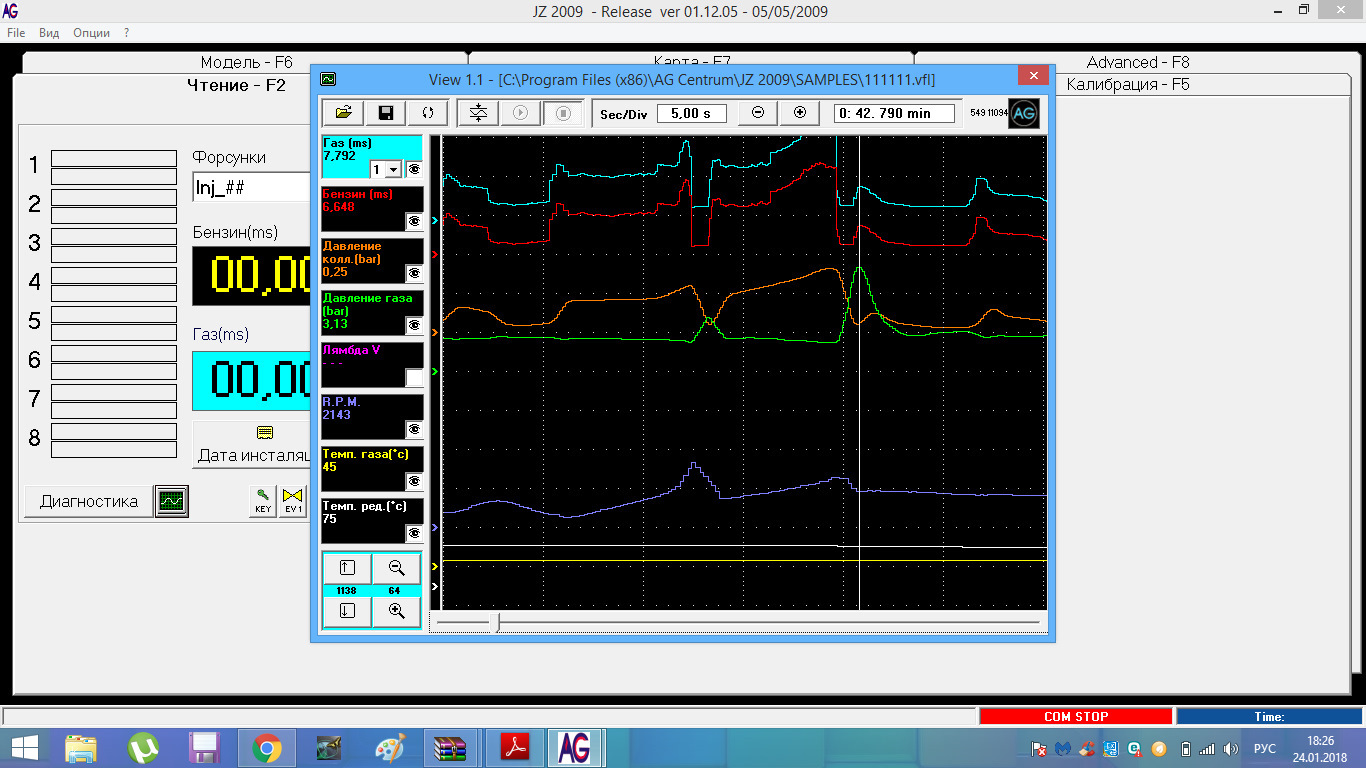The height and width of the screenshot is (768, 1366).
Task: Click the play button in the View toolbar
Action: [x=520, y=113]
